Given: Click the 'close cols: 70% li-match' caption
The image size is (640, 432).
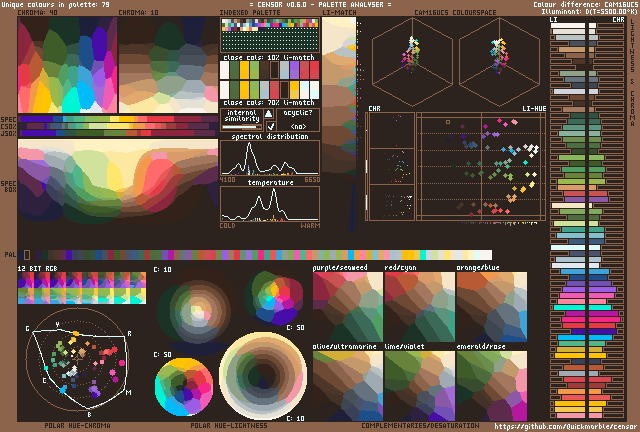Looking at the screenshot, I should 269,102.
